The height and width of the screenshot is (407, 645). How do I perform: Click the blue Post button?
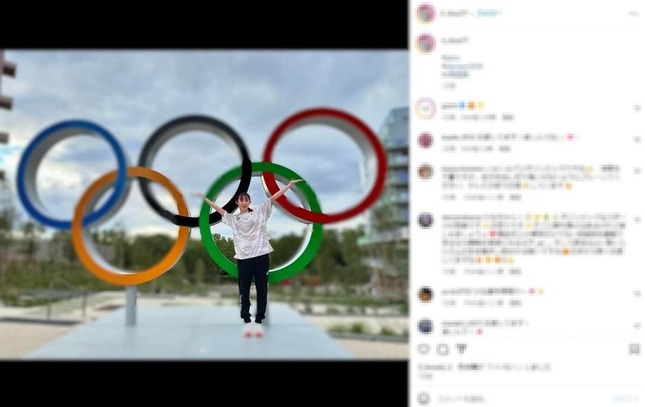click(626, 399)
